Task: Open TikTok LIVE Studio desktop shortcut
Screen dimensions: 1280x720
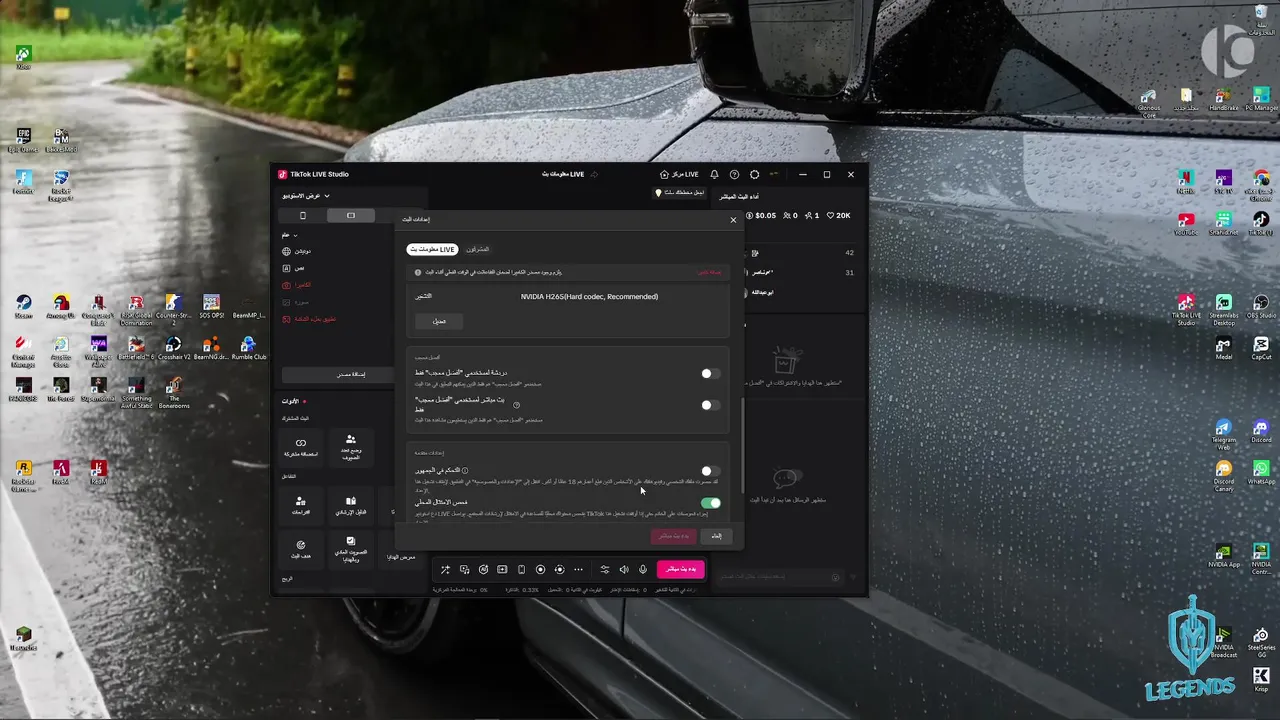Action: [1186, 309]
